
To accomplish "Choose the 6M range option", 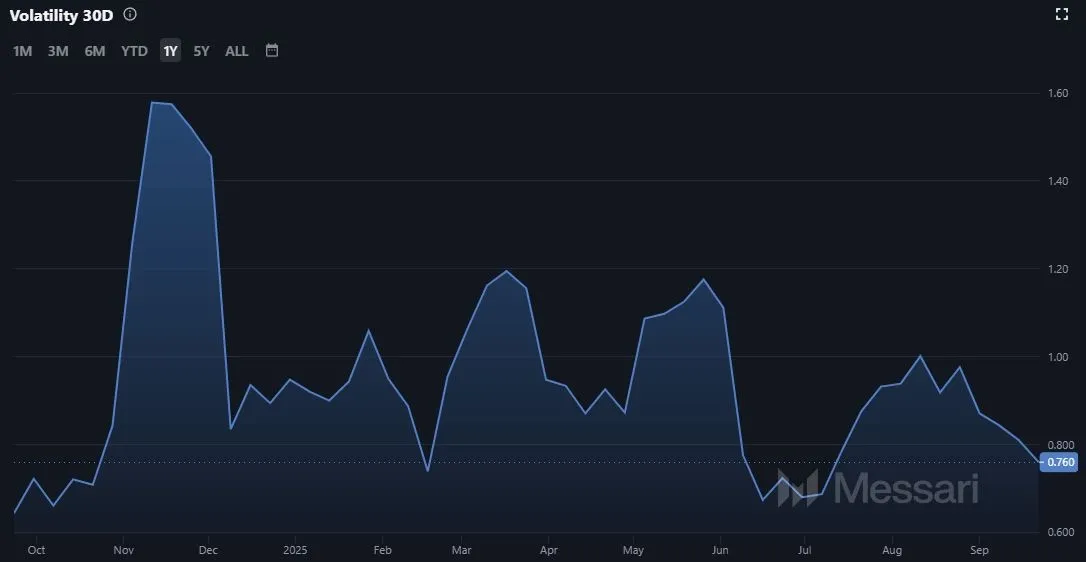I will [95, 51].
